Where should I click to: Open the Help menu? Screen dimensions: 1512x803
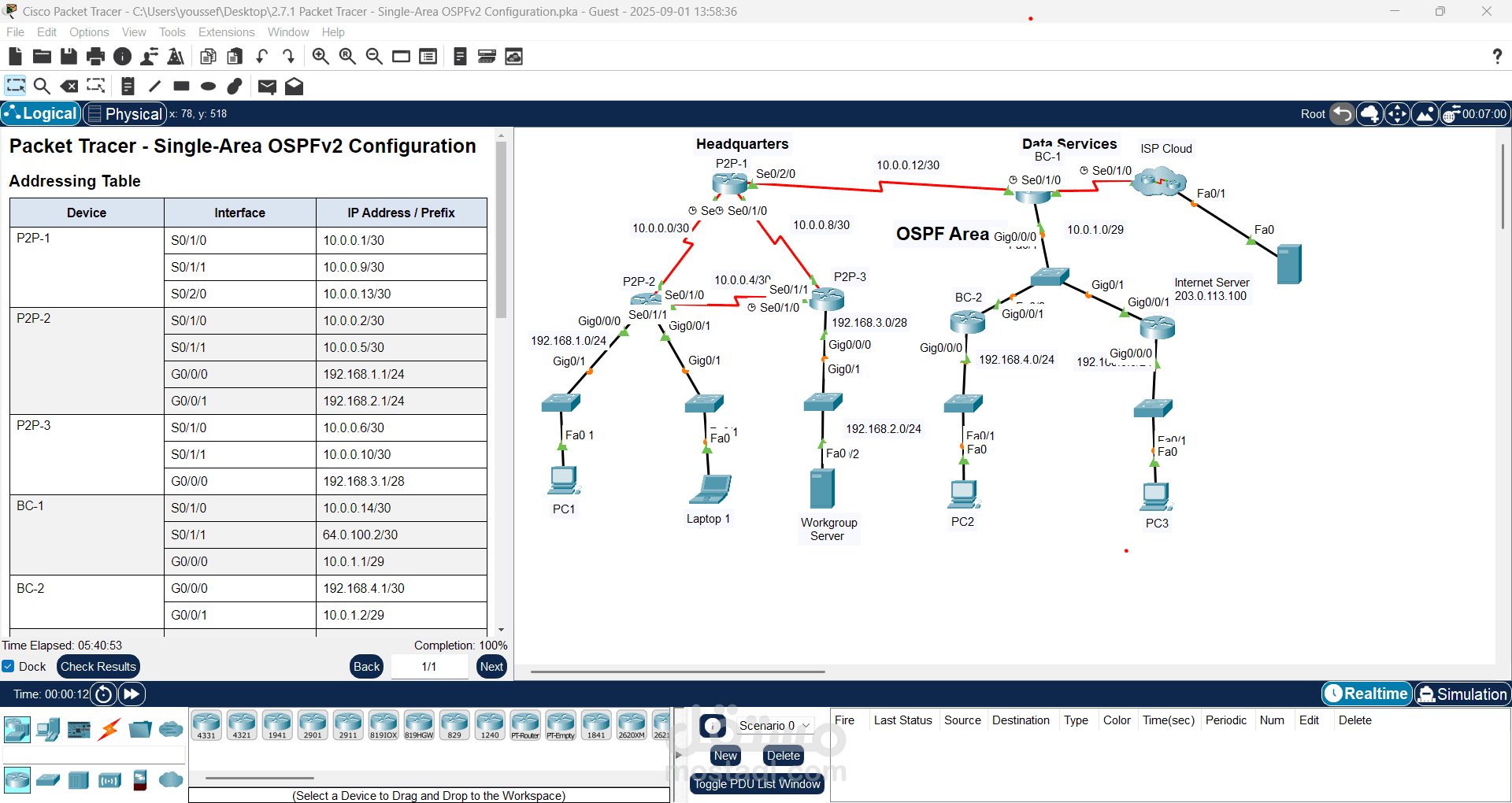click(333, 32)
